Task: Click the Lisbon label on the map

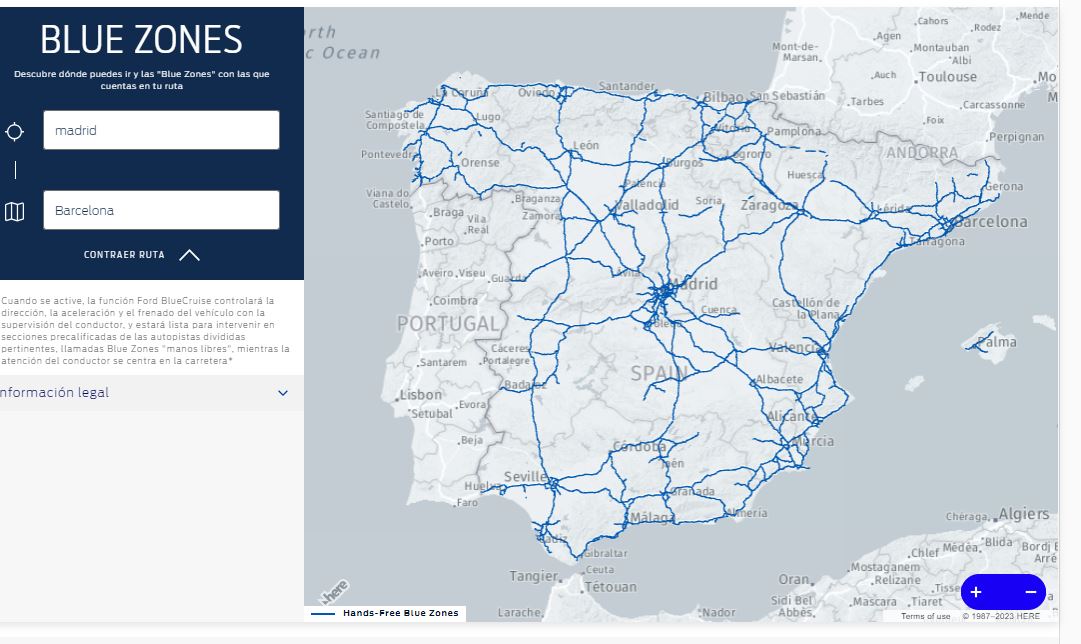Action: [x=421, y=395]
